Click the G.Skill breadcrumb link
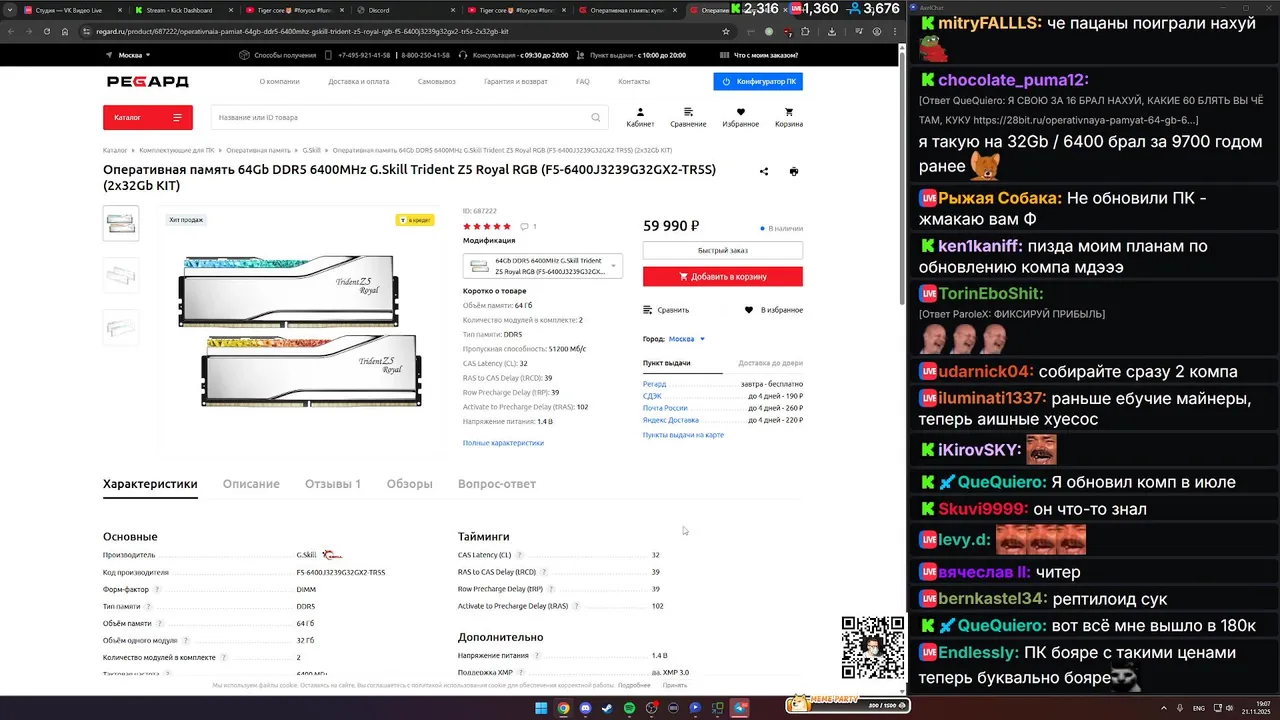 pyautogui.click(x=312, y=151)
